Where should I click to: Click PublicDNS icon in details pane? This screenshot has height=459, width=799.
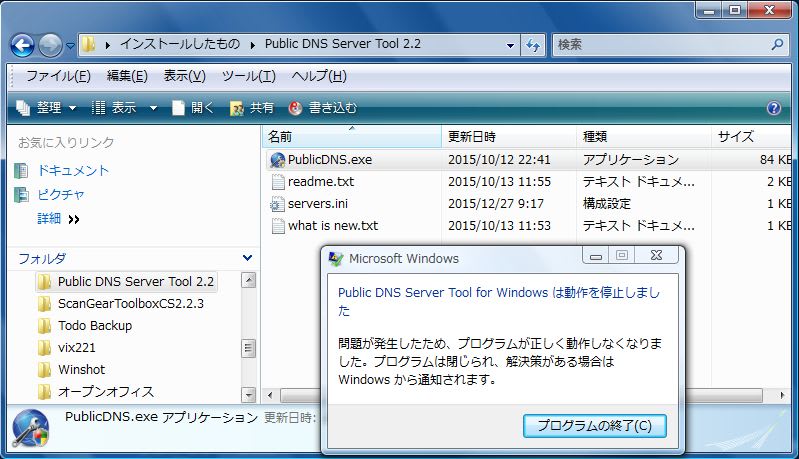click(x=31, y=428)
